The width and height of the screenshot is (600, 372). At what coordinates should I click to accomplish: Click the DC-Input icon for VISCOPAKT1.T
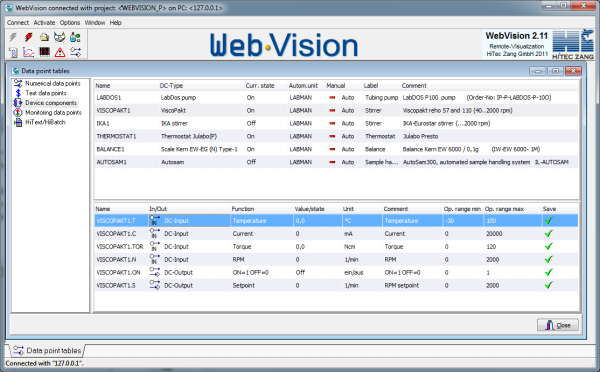tap(155, 220)
